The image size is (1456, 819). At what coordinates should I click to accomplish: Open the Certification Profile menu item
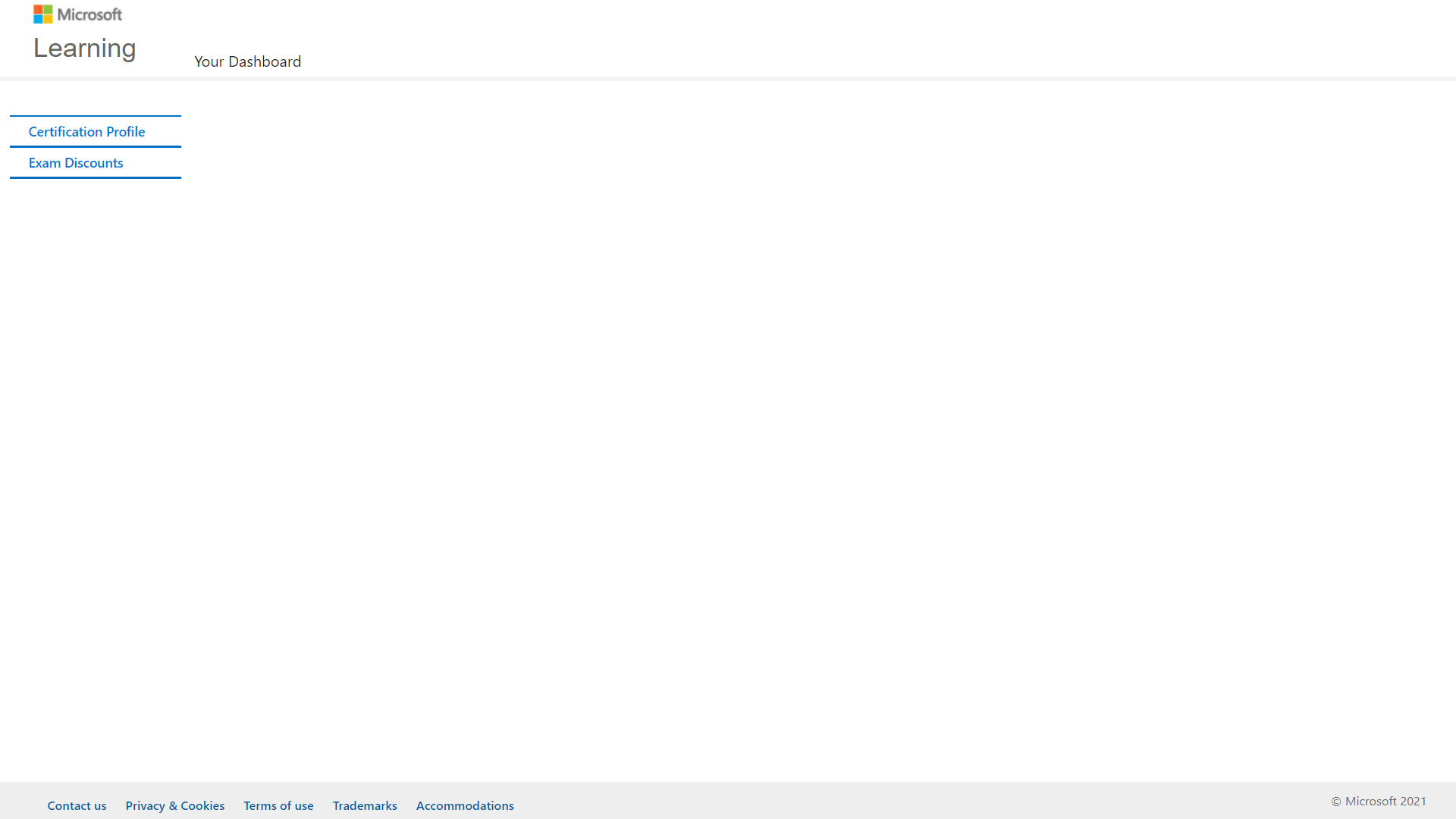pyautogui.click(x=86, y=132)
